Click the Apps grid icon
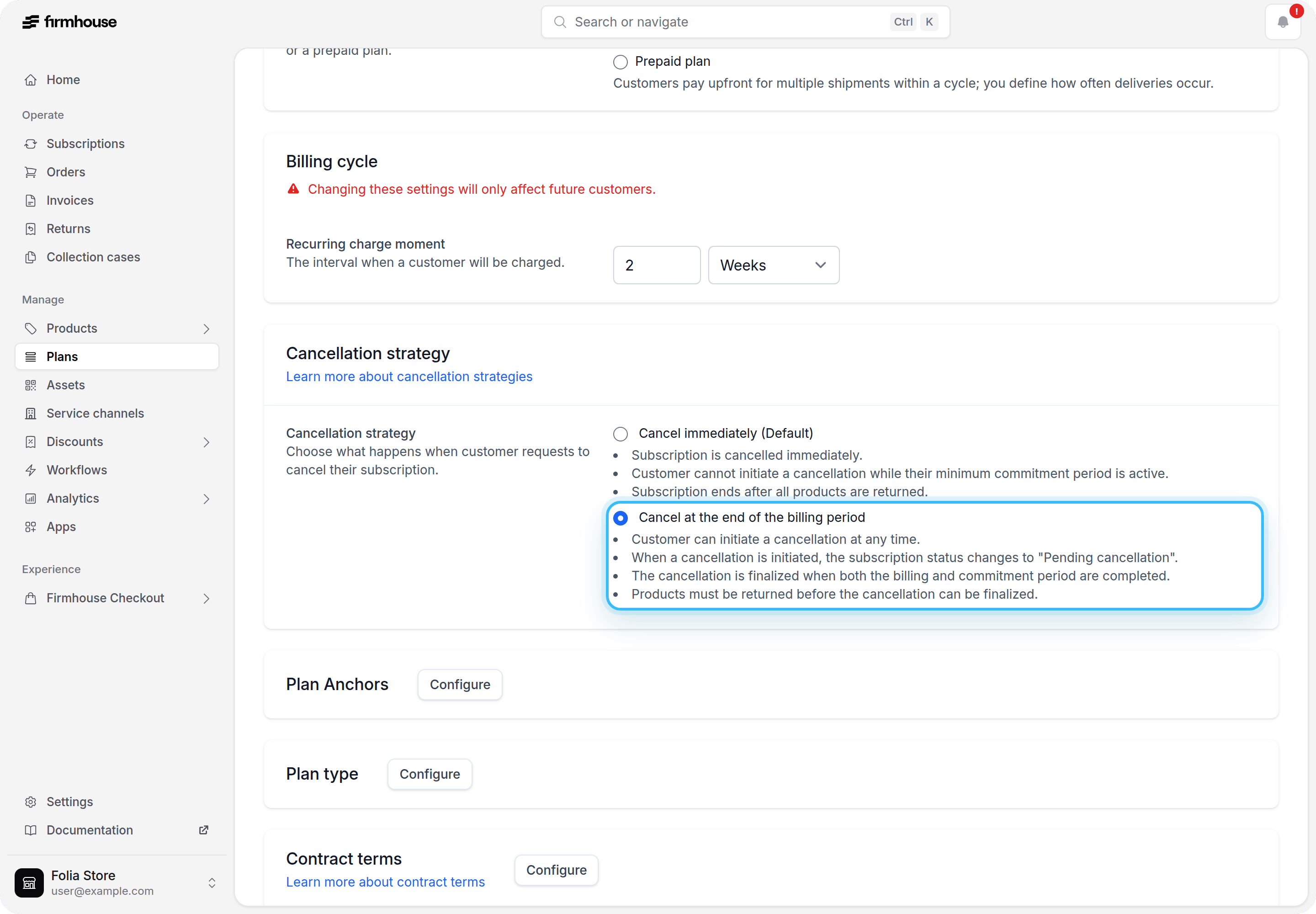The image size is (1316, 914). 31,527
